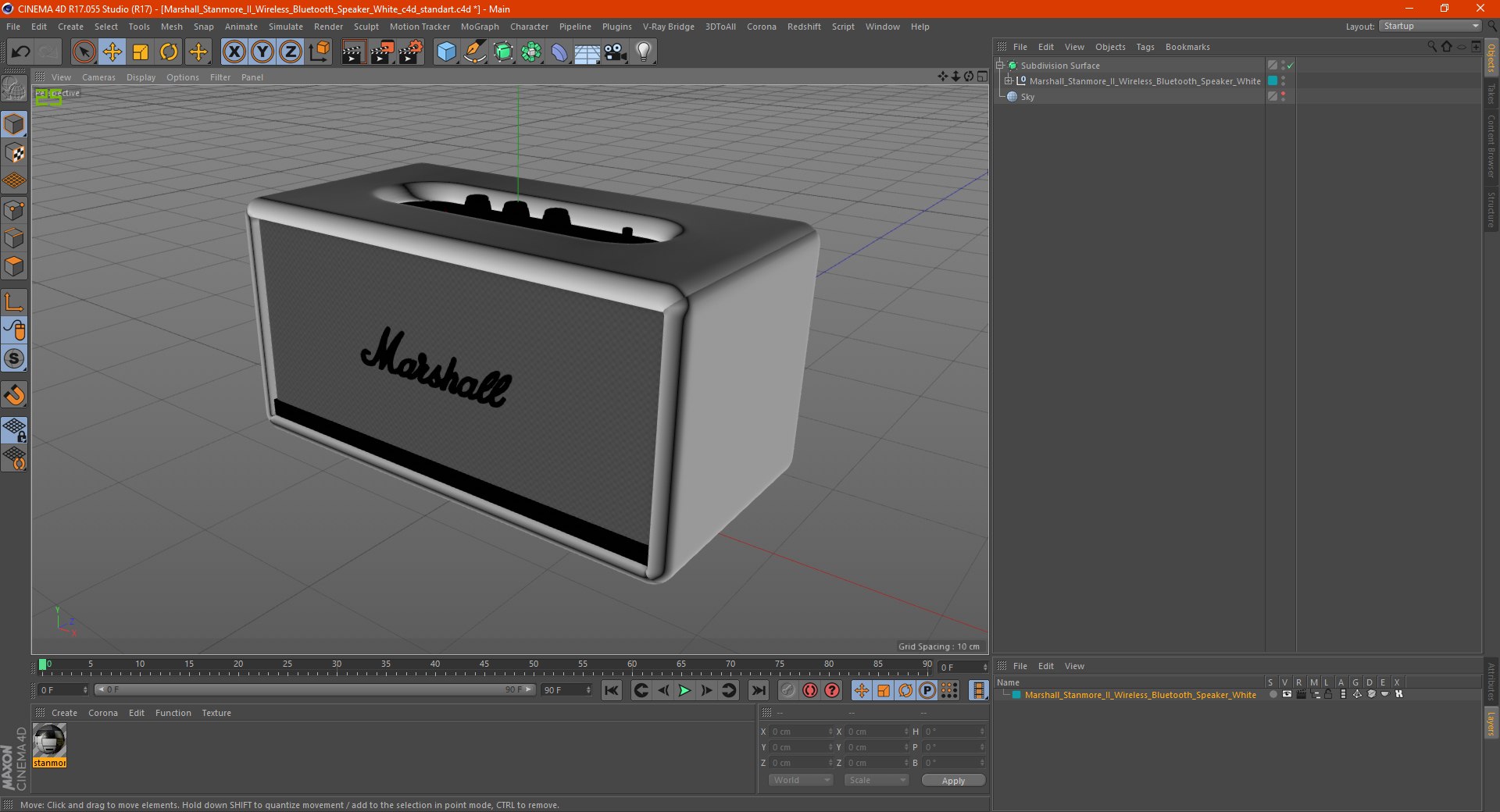Click Record Active Objects button
The height and width of the screenshot is (812, 1500).
coord(787,690)
